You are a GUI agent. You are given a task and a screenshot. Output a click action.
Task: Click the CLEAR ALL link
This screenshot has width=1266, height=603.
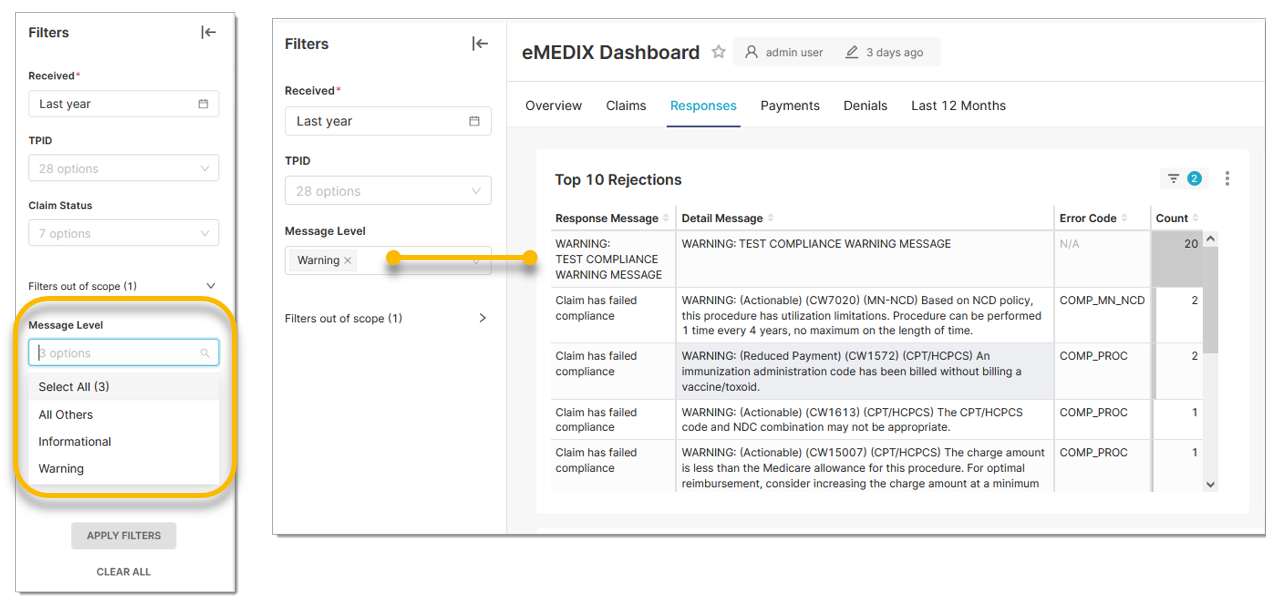coord(123,572)
